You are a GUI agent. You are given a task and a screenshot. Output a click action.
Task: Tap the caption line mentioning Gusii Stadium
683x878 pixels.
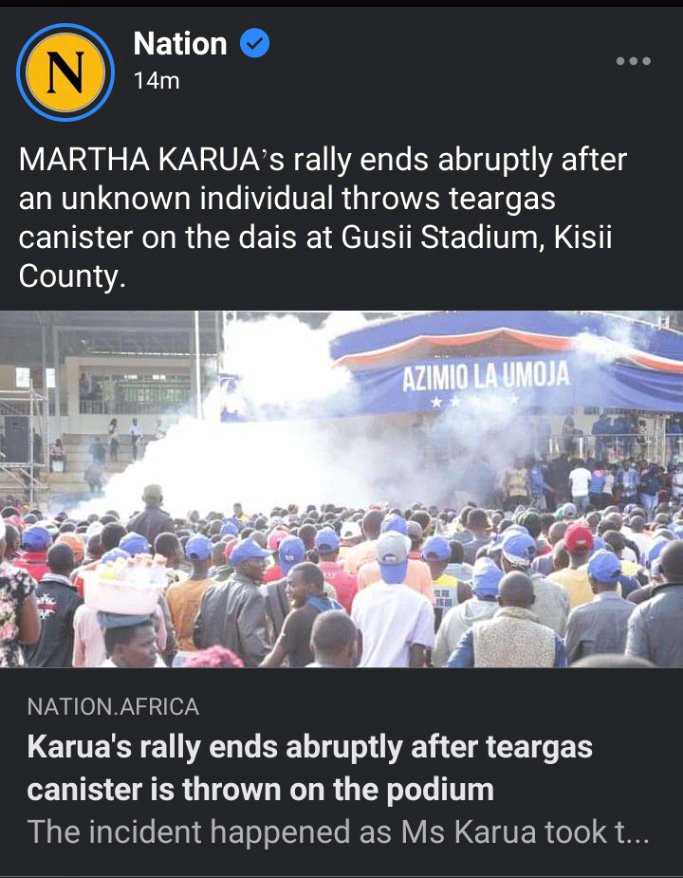click(315, 237)
